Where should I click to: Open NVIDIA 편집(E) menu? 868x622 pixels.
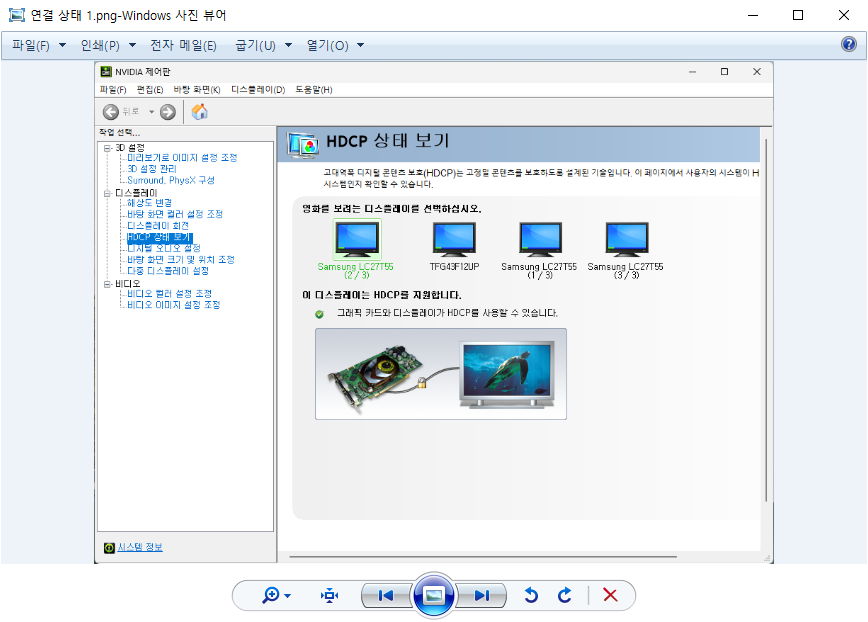pos(150,90)
